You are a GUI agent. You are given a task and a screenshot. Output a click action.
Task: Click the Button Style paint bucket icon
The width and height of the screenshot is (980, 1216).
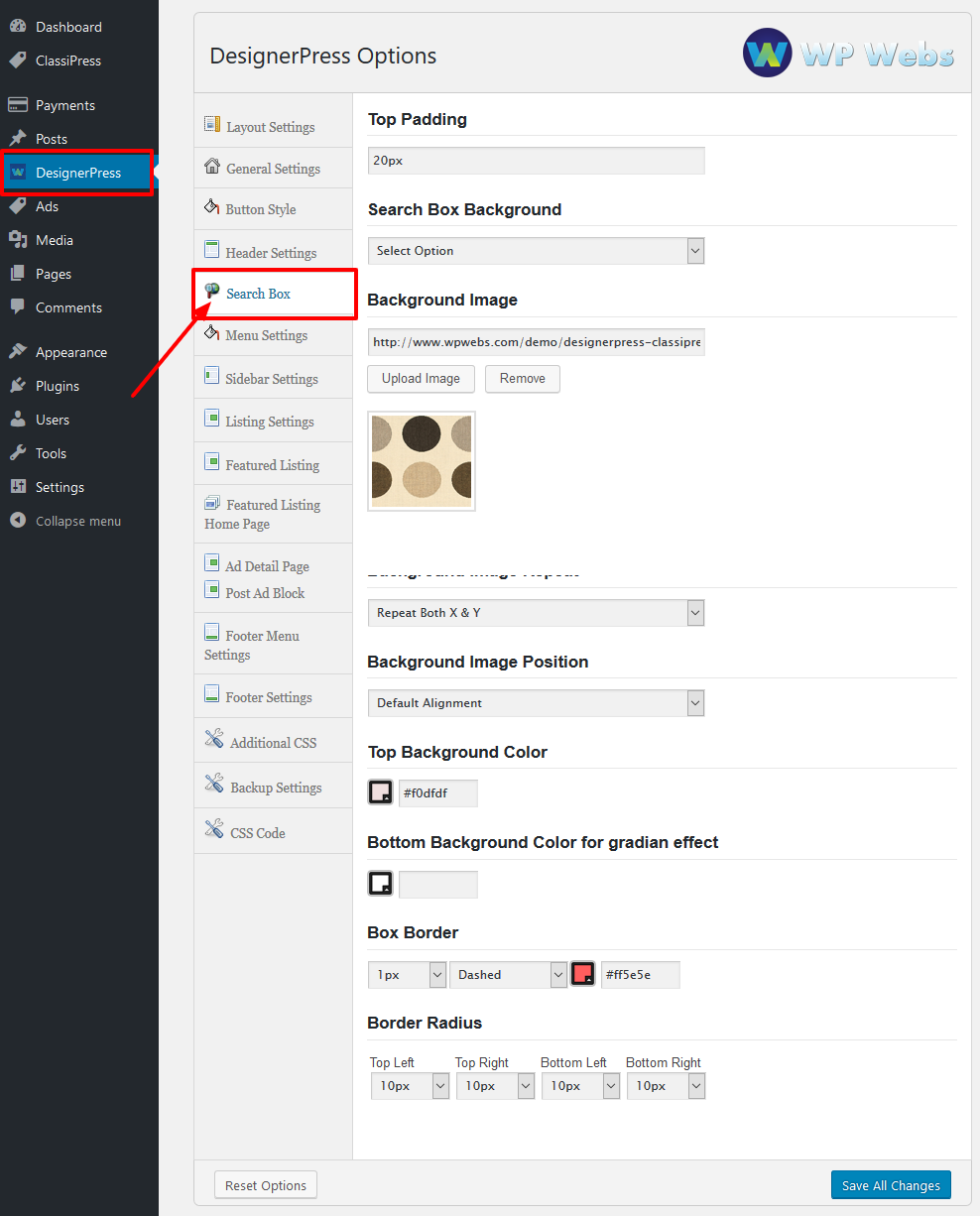point(211,207)
